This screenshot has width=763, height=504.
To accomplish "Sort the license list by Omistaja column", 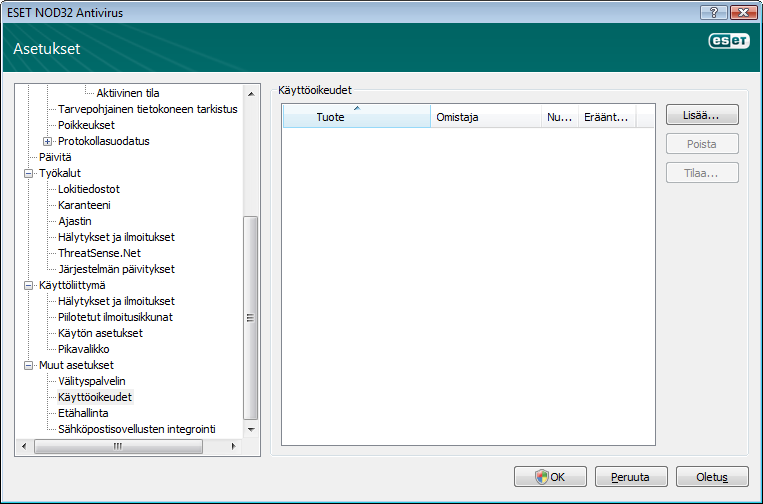I will (x=486, y=116).
